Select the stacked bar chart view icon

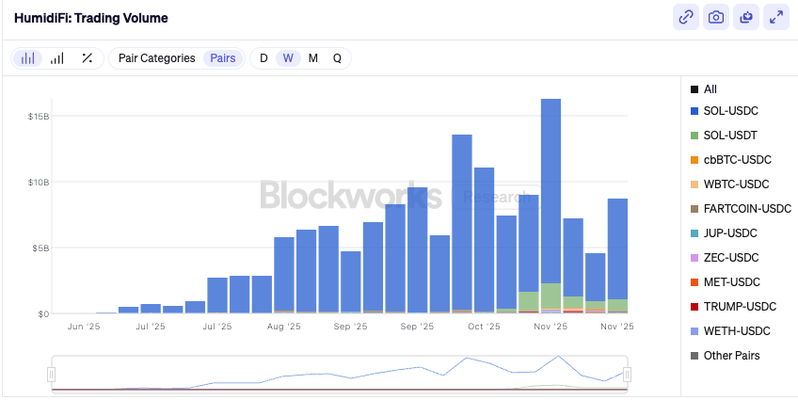[x=28, y=58]
